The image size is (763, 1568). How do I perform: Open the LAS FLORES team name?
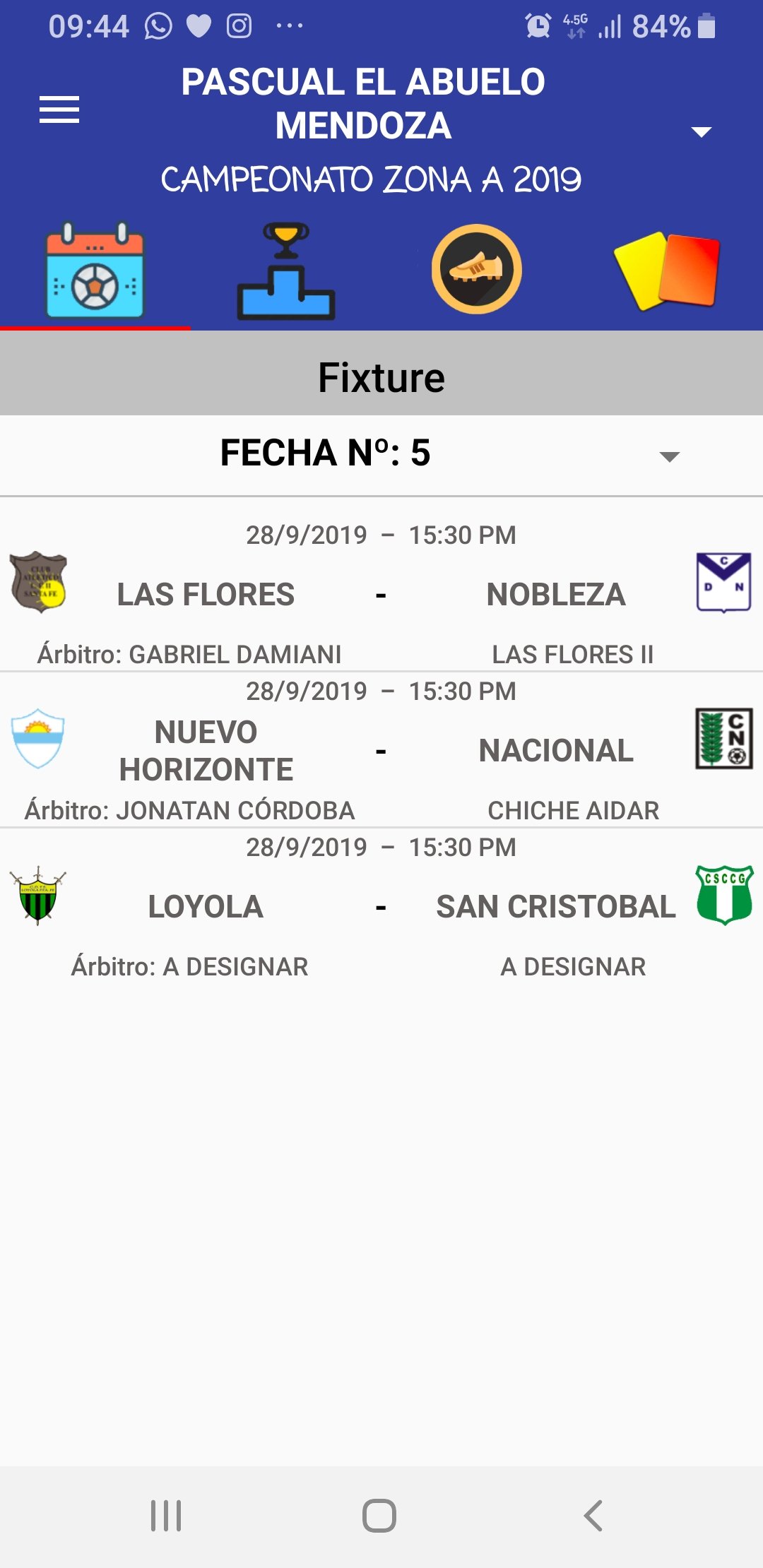coord(206,595)
